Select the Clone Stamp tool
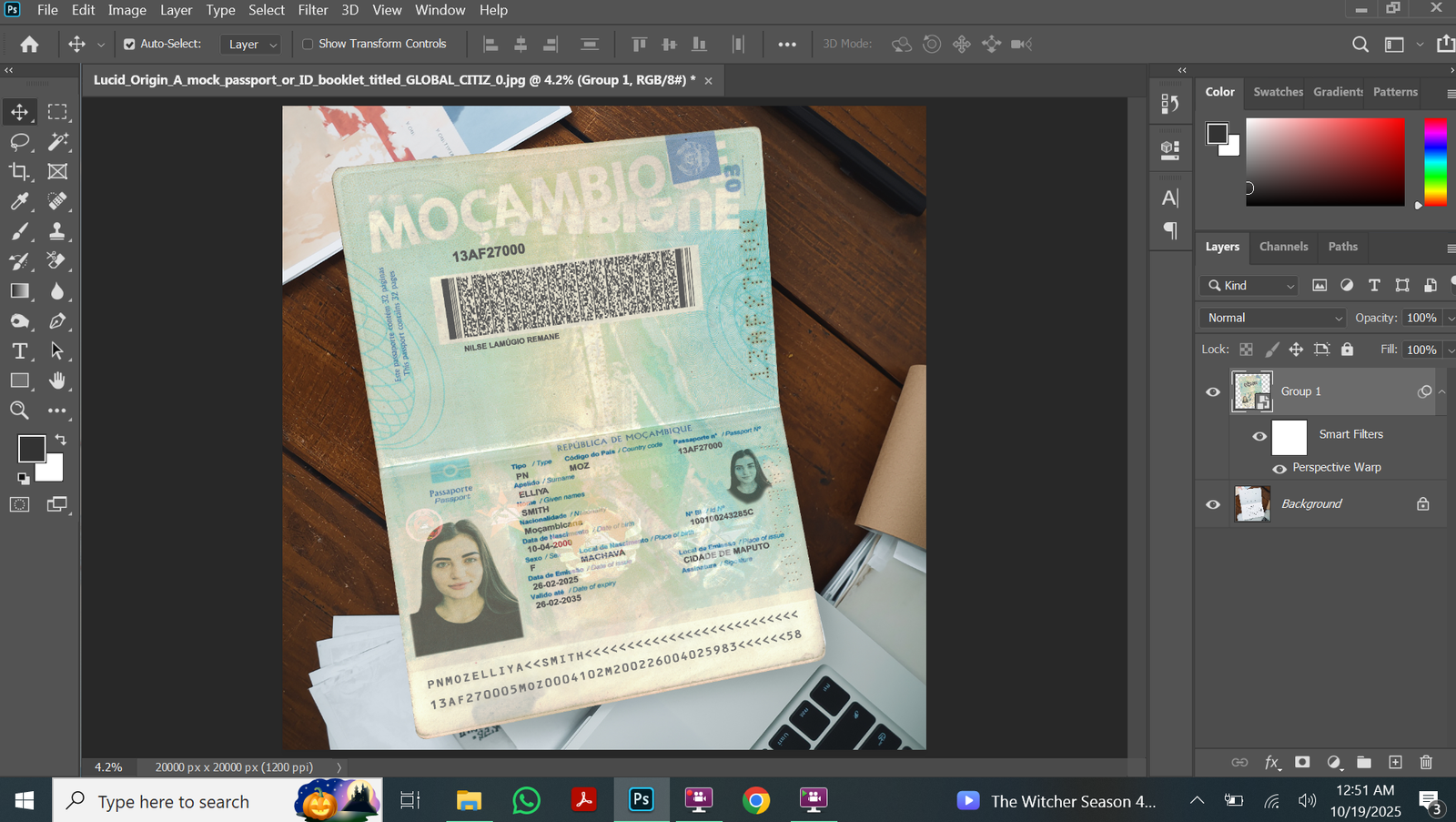Image resolution: width=1456 pixels, height=822 pixels. [57, 231]
